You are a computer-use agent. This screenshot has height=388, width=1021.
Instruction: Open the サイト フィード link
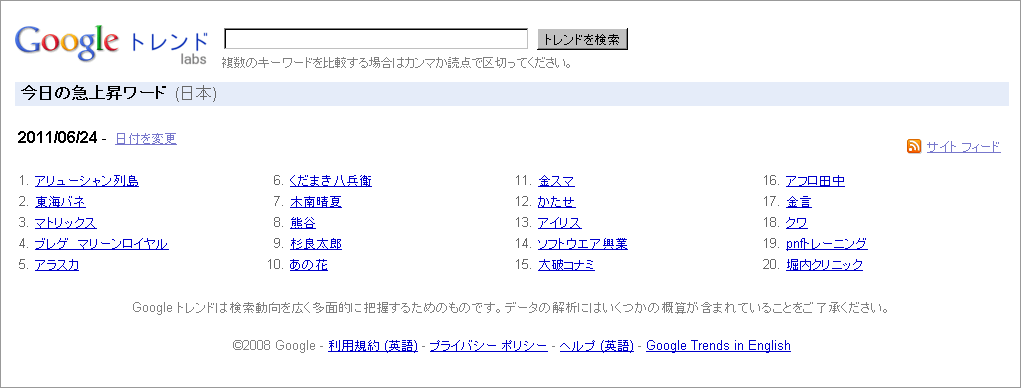[x=963, y=147]
